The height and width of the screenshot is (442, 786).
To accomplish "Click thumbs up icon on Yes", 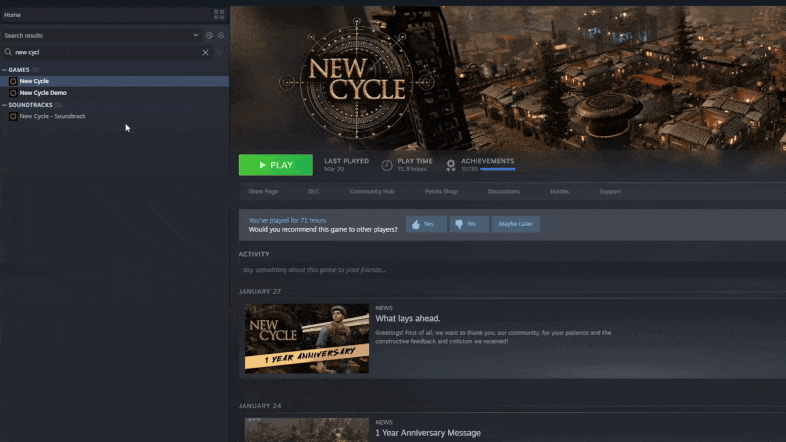I will point(416,225).
